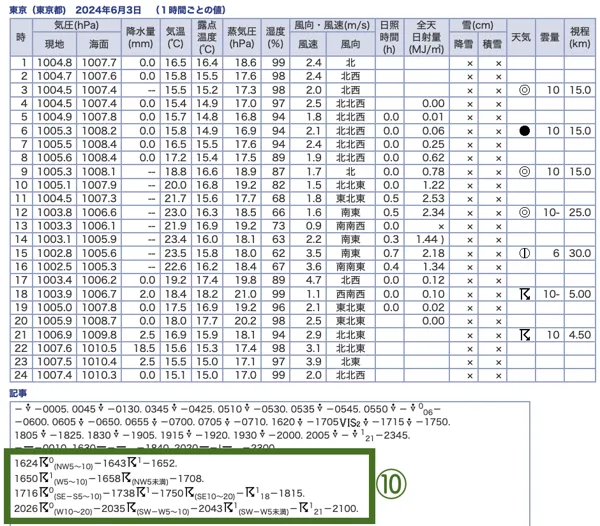Screen dimensions: 600x526
Task: Select the cloudy symbol in the 12時 row
Action: tap(524, 212)
